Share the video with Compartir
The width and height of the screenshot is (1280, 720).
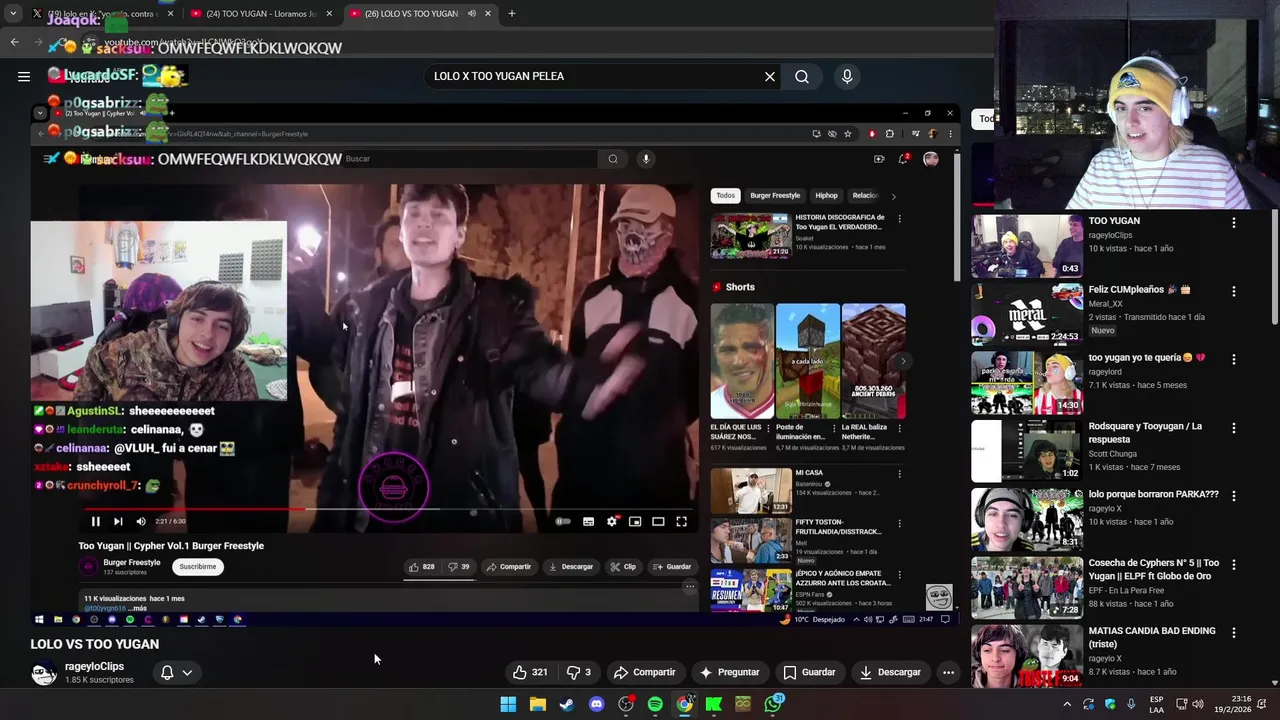coord(644,672)
